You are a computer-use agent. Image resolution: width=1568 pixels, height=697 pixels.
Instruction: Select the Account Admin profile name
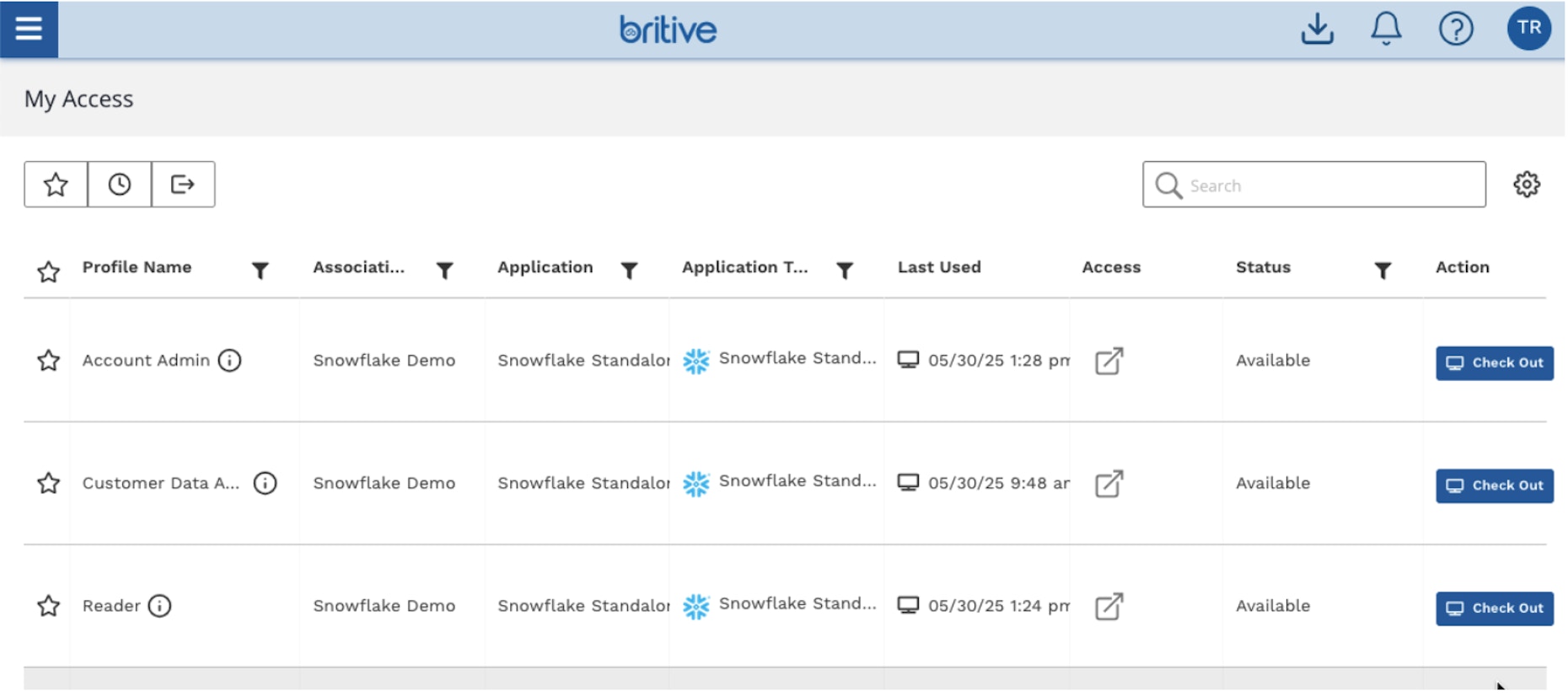coord(146,360)
